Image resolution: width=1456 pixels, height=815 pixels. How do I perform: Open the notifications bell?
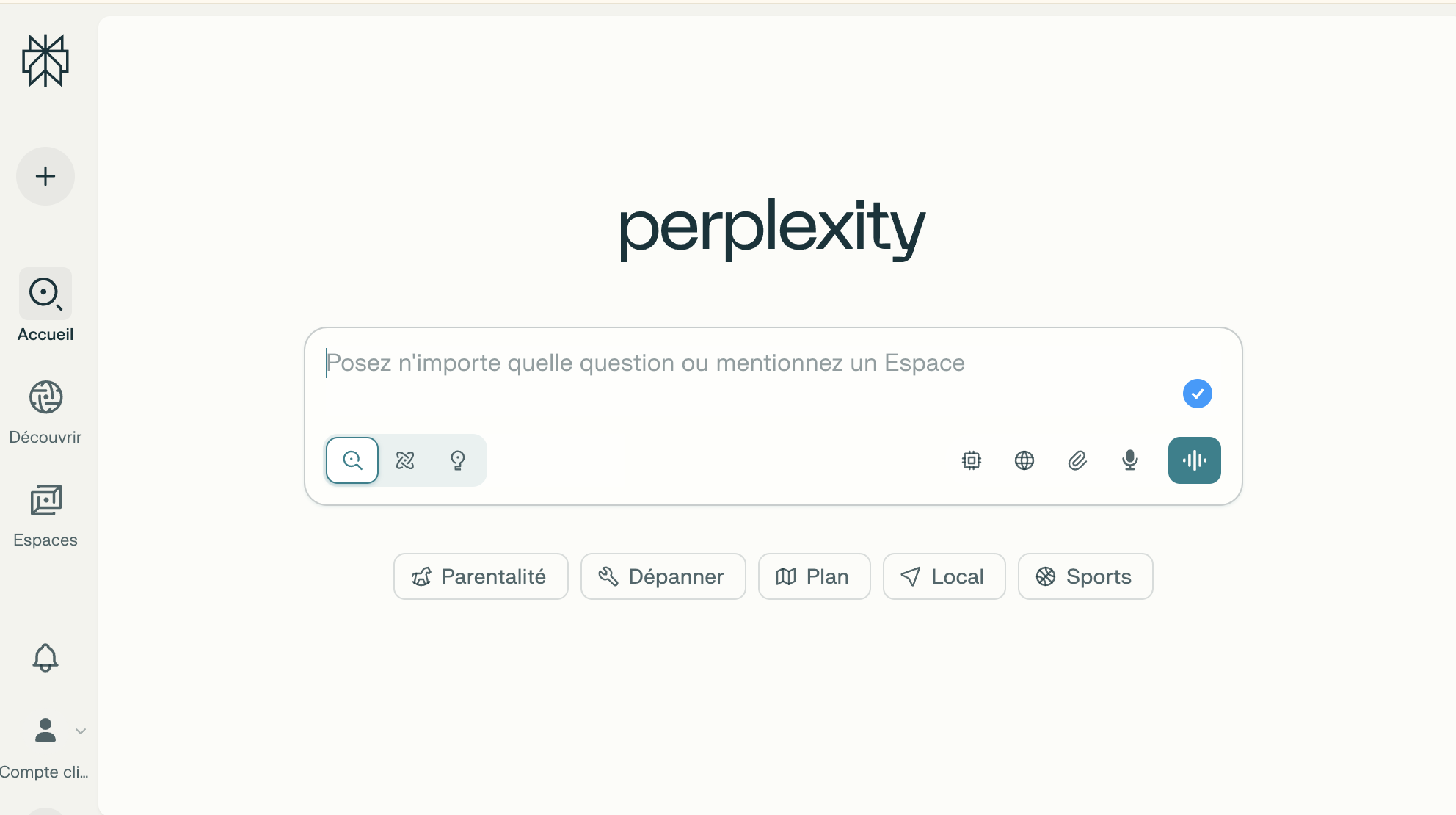45,658
